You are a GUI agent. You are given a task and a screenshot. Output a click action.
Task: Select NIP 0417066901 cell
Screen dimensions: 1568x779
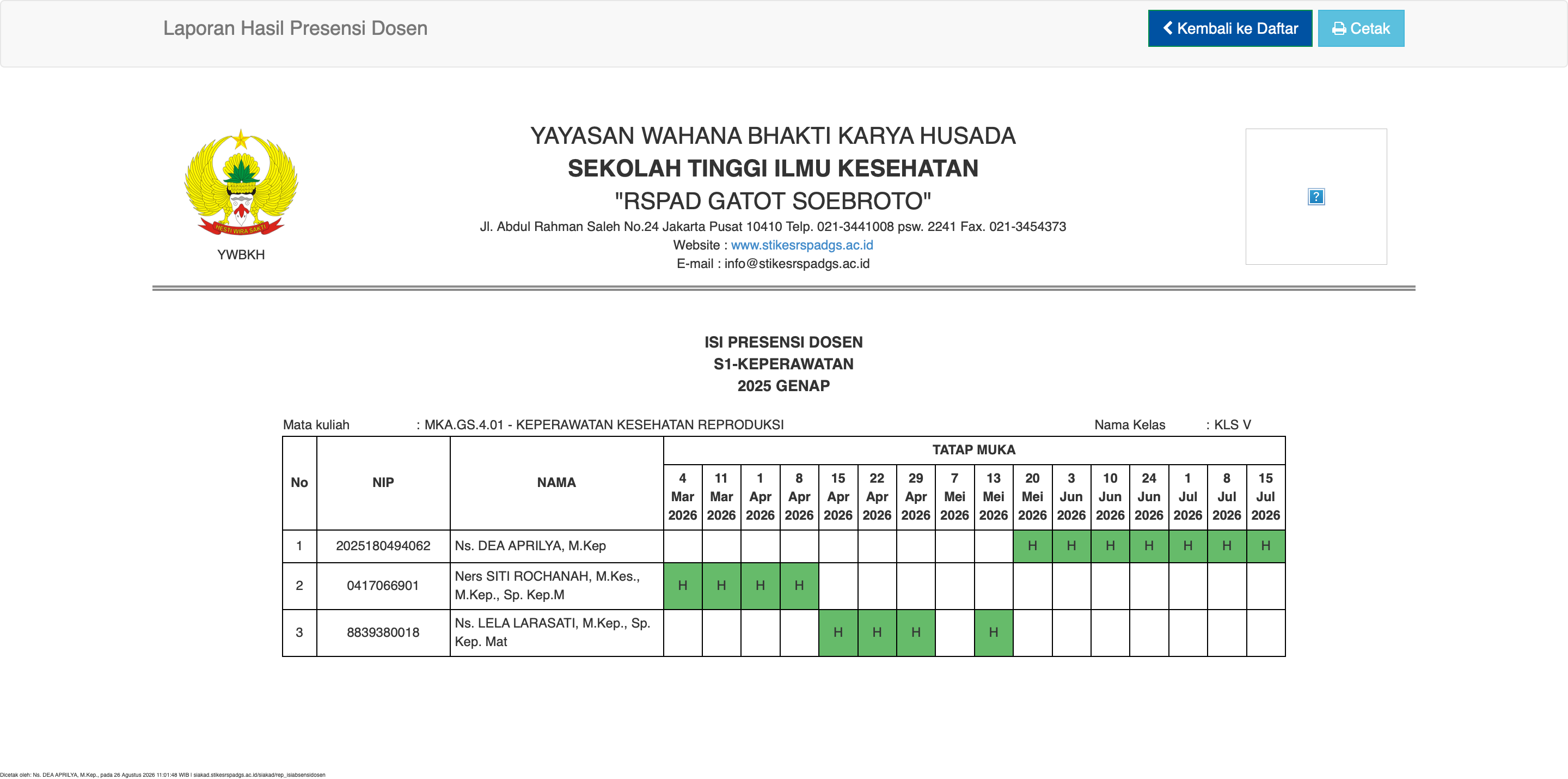pyautogui.click(x=383, y=585)
